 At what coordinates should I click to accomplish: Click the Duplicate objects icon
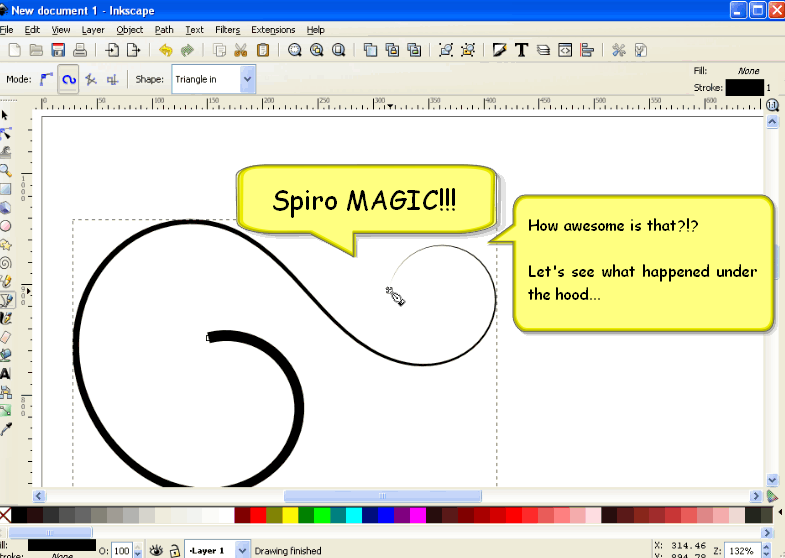[370, 50]
